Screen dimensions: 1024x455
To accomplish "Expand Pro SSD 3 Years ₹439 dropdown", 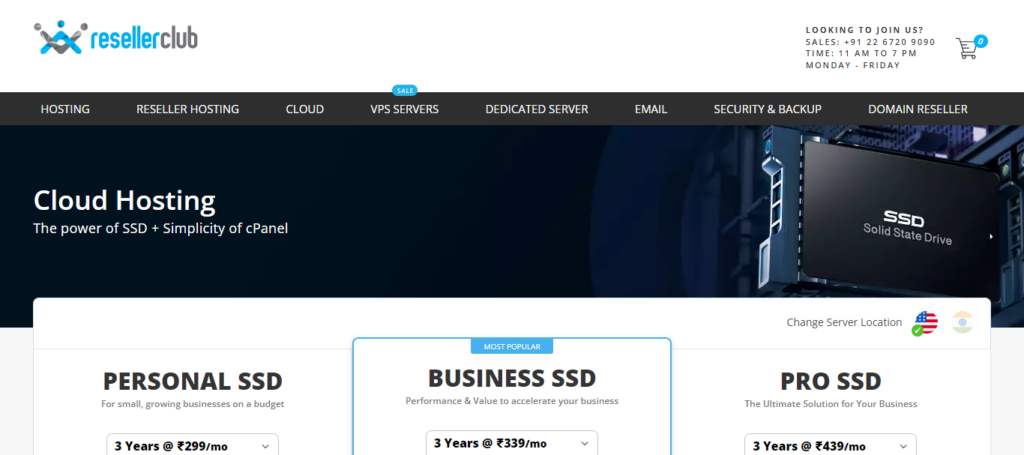I will coord(830,445).
